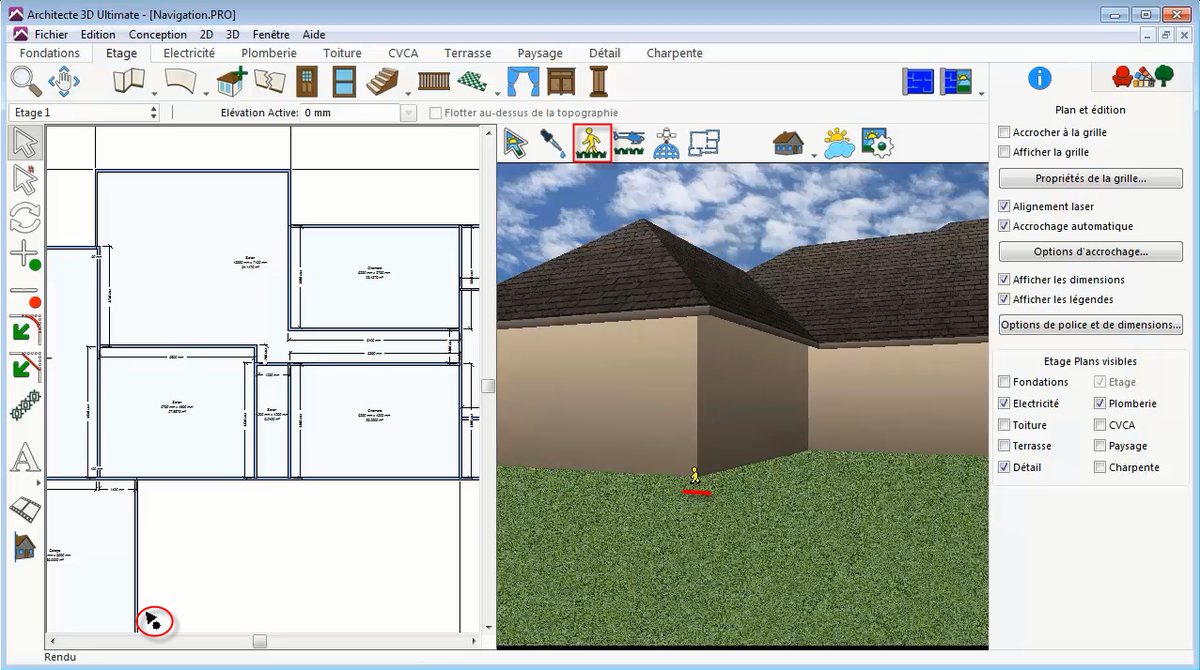Uncheck Alignement laser
This screenshot has width=1200, height=670.
(x=1005, y=206)
